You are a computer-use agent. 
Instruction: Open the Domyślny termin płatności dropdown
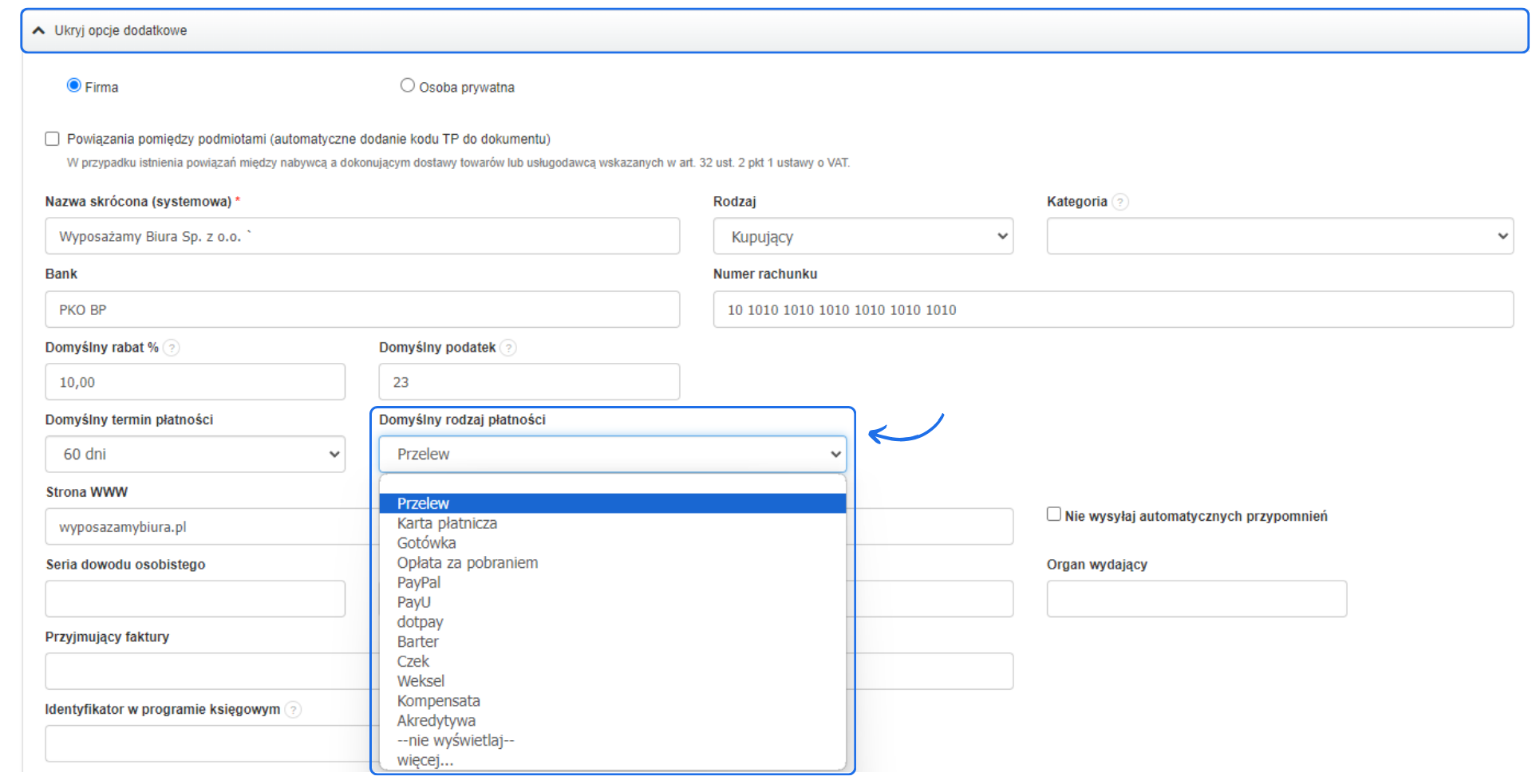tap(195, 454)
